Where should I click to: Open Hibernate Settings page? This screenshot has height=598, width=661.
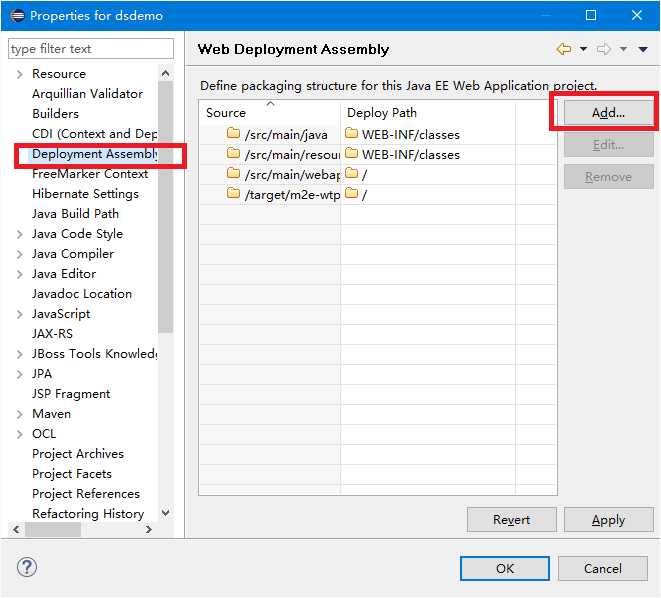(x=85, y=194)
